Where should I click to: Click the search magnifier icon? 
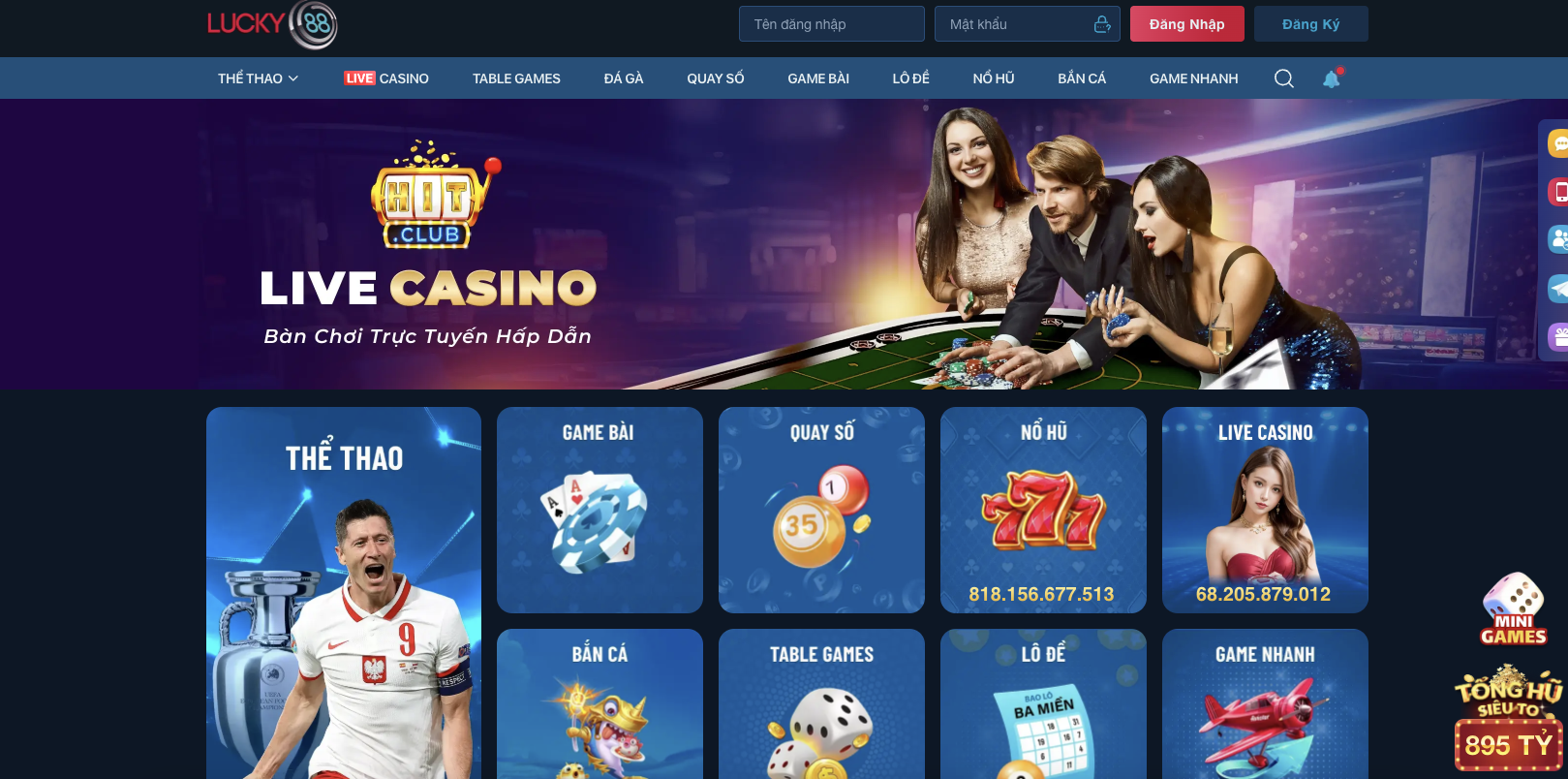click(x=1283, y=78)
